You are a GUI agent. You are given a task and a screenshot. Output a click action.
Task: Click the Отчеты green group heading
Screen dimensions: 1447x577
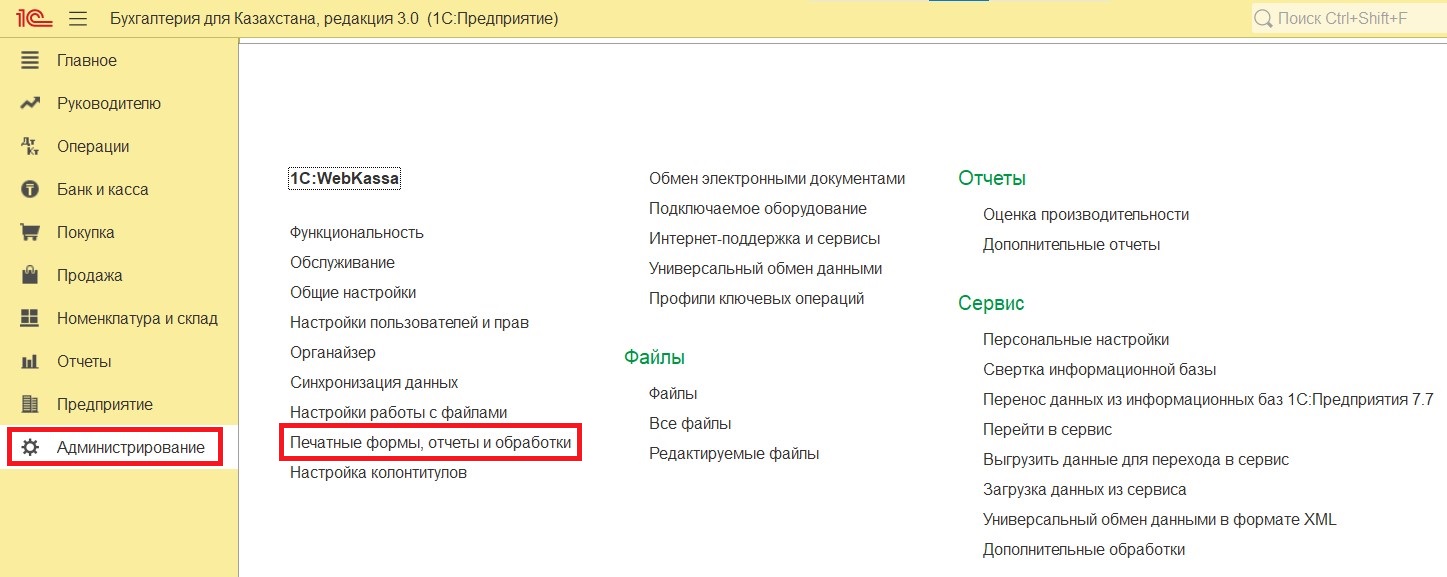[992, 178]
